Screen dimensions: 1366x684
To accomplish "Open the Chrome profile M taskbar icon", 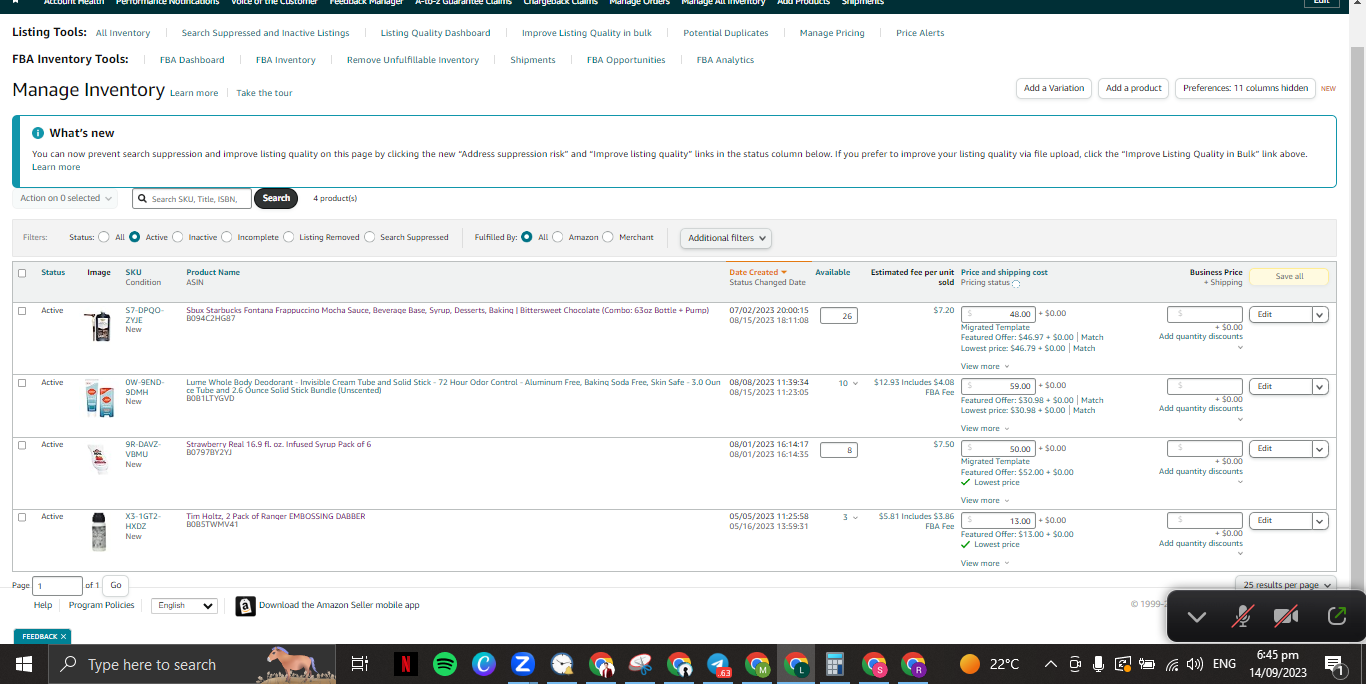I will click(x=757, y=664).
